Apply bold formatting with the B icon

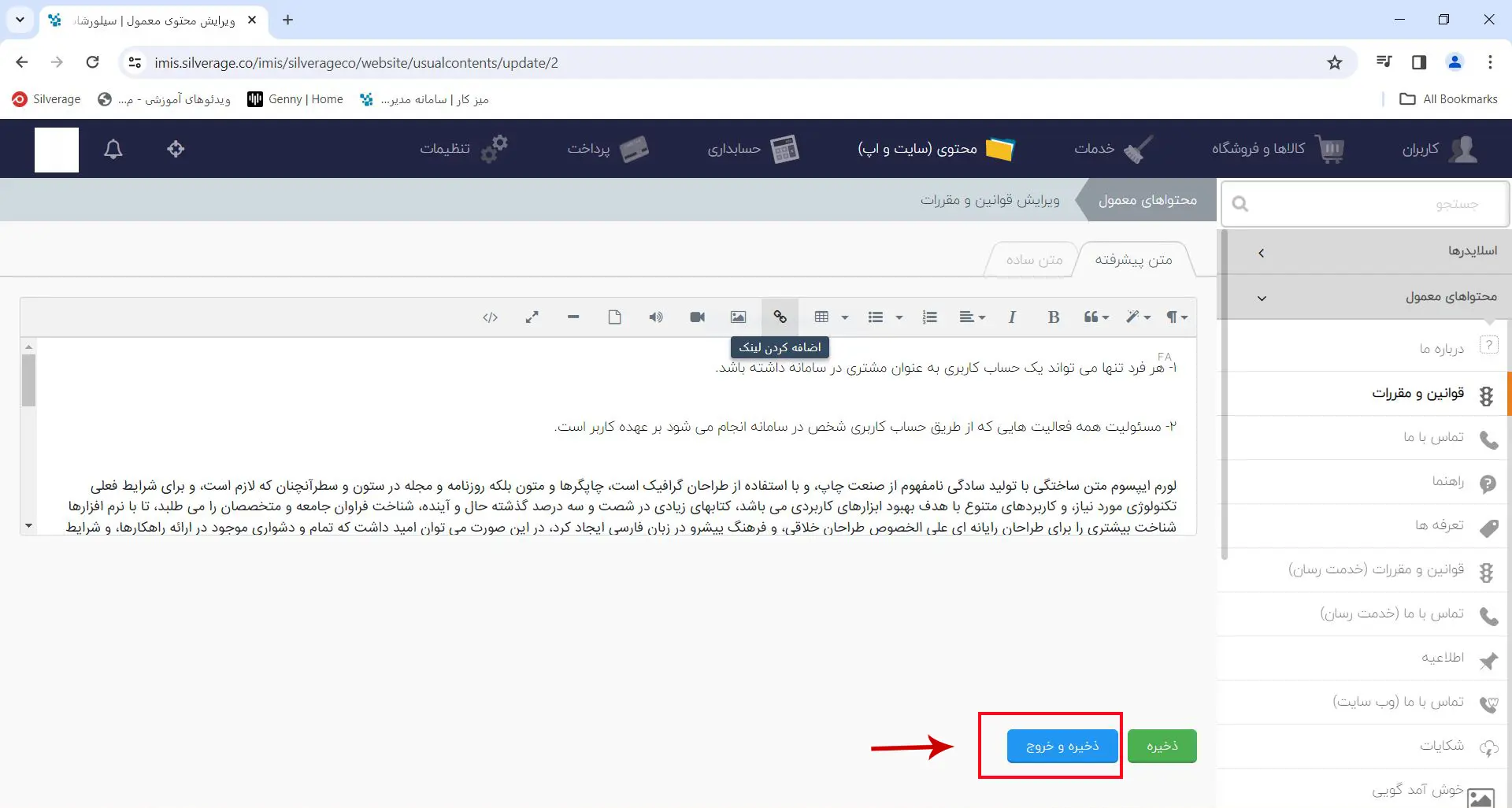pos(1053,317)
